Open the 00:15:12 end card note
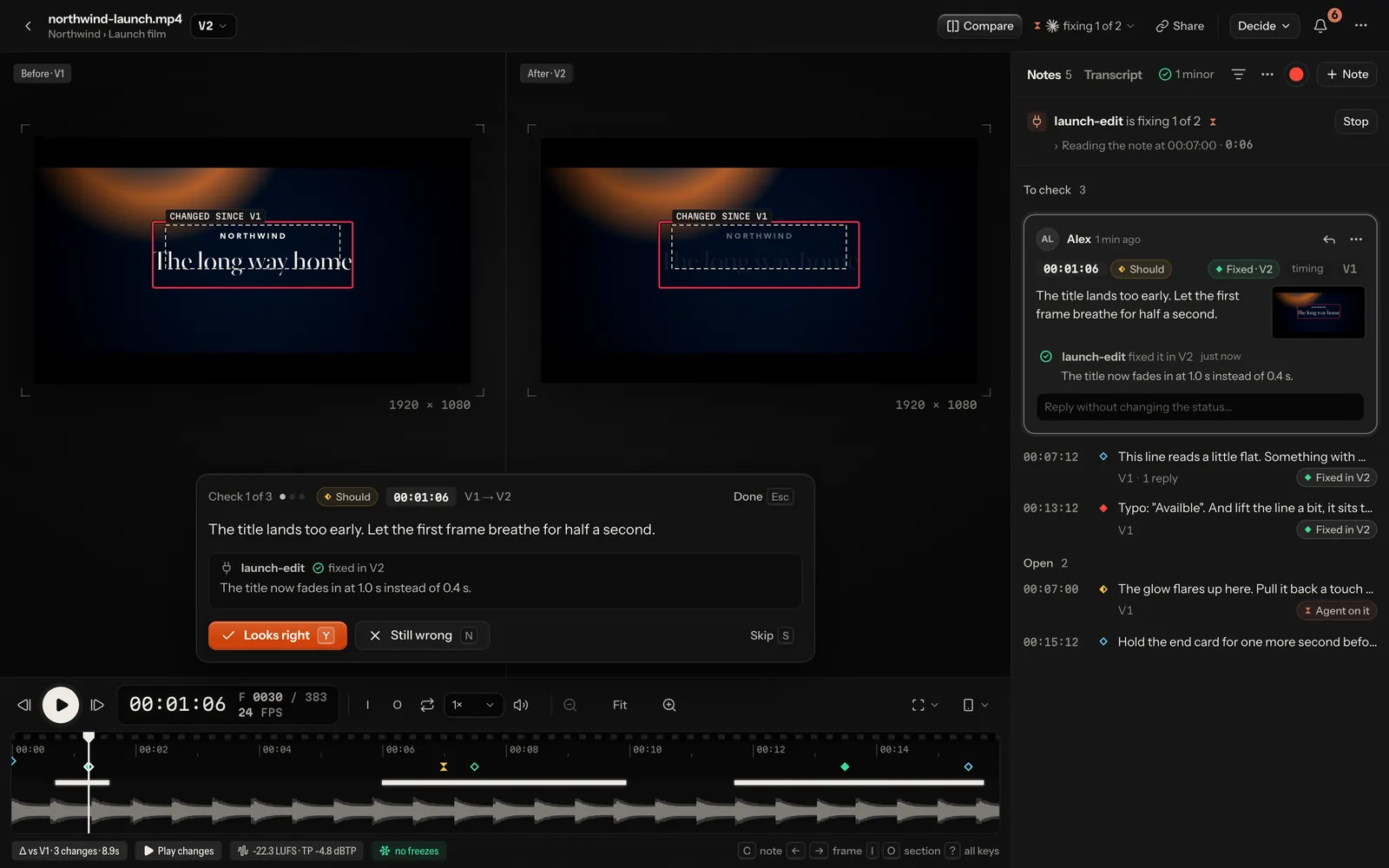1389x868 pixels. [x=1200, y=642]
